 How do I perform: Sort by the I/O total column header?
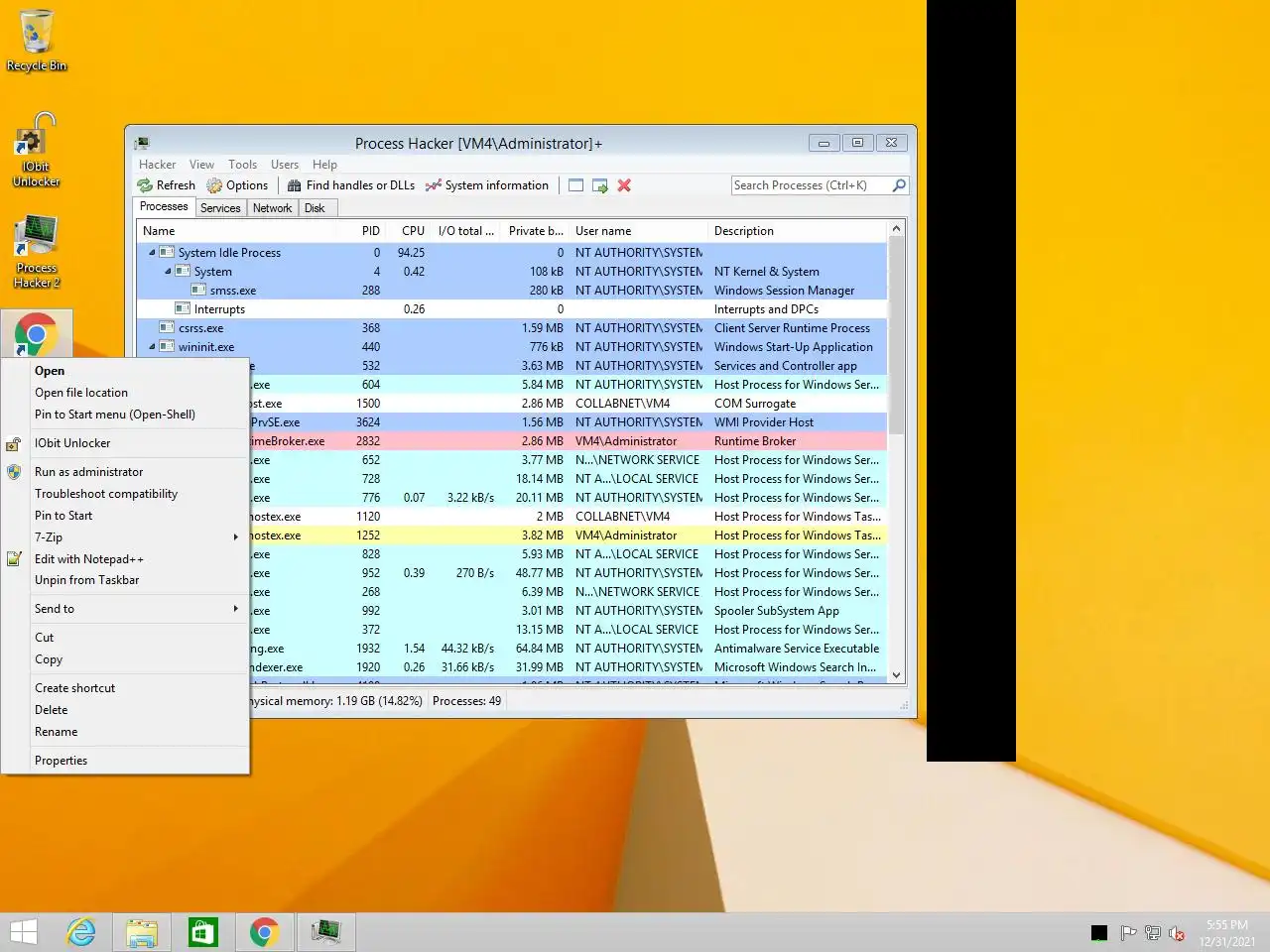coord(466,231)
